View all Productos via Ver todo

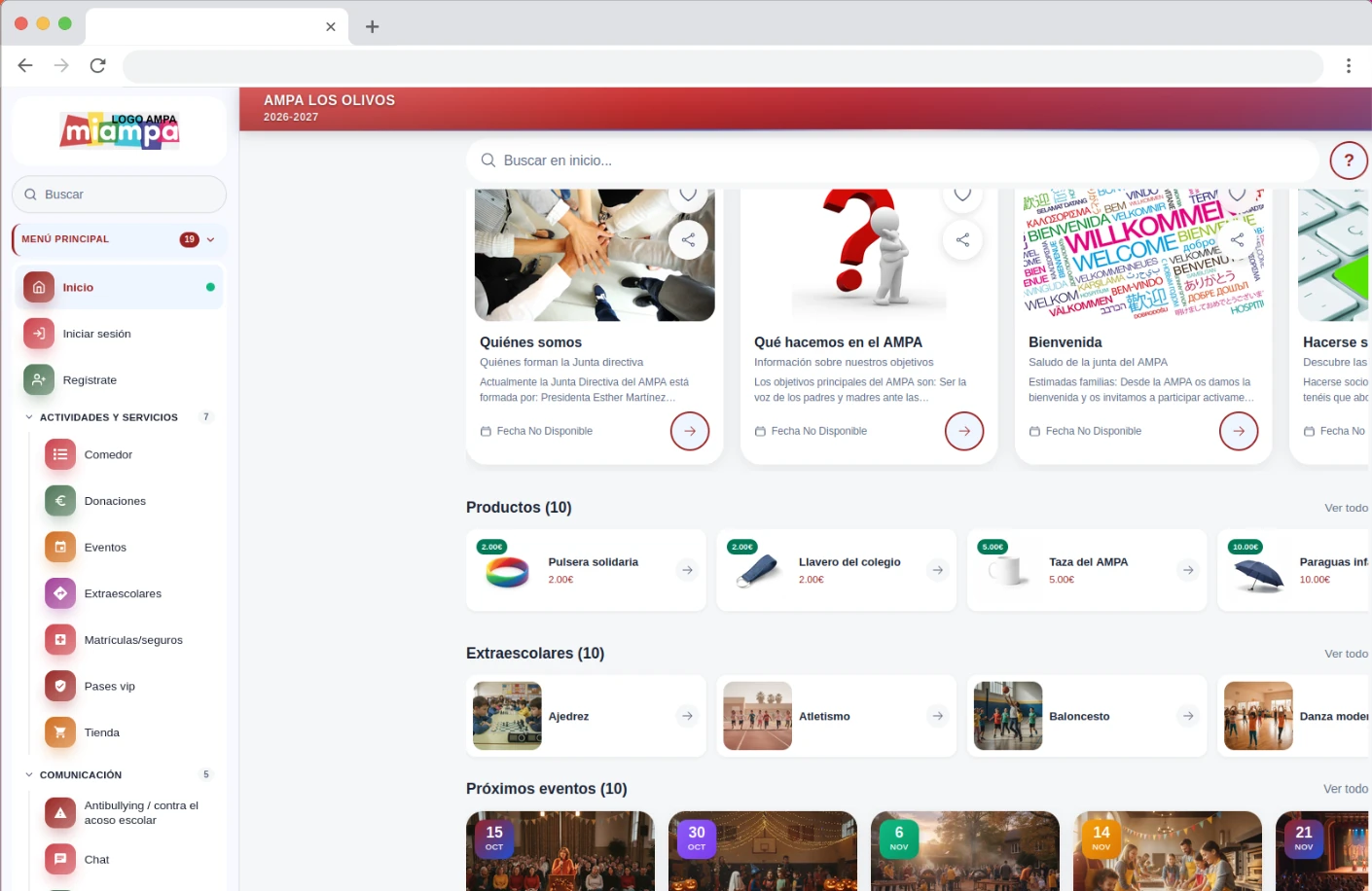pyautogui.click(x=1346, y=508)
